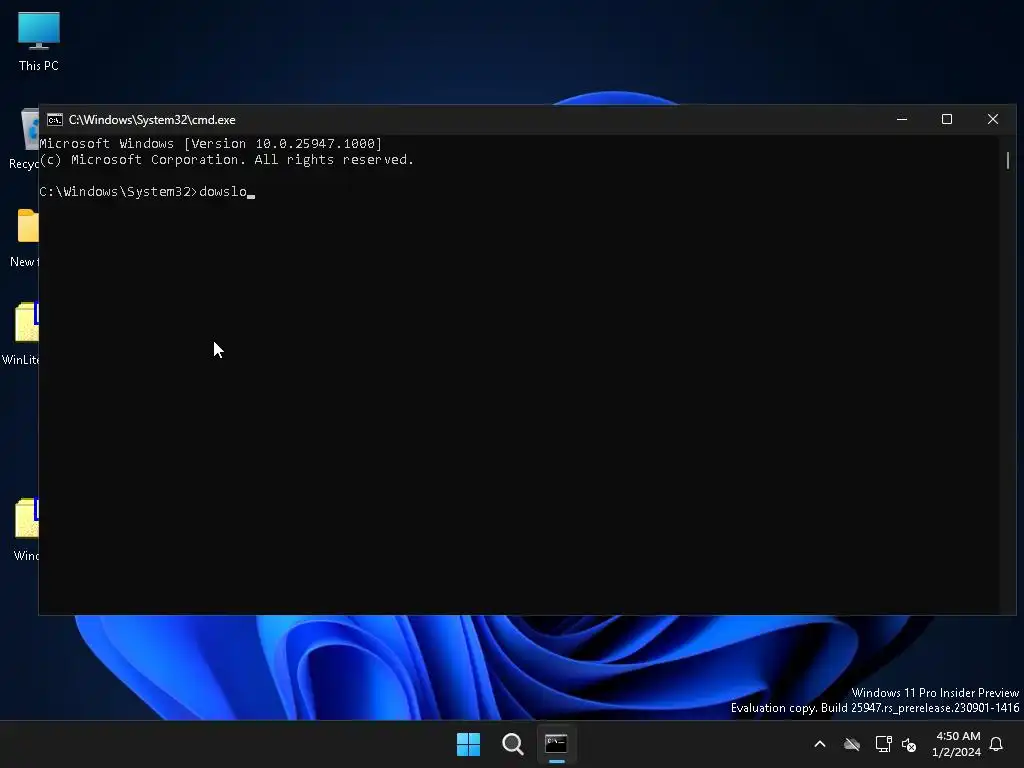Click the OneDrive cloud tray icon
The image size is (1024, 768).
pos(852,744)
